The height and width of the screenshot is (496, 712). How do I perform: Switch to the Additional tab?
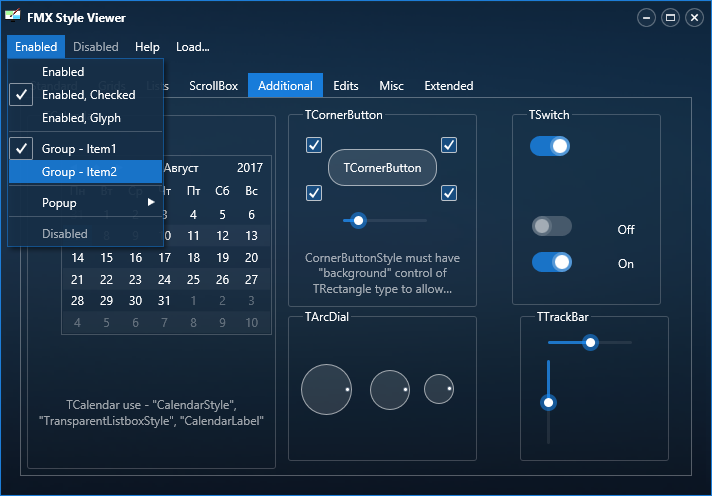[x=285, y=85]
